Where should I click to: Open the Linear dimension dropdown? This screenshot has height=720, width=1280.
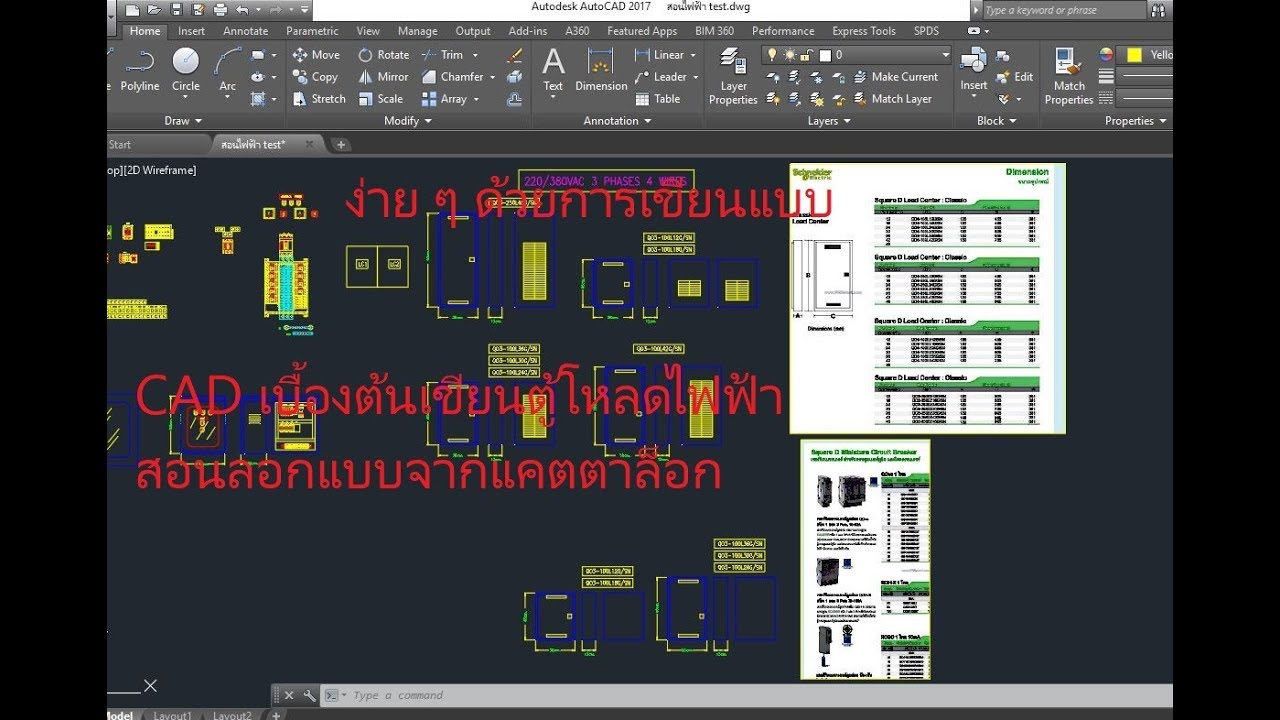[x=693, y=55]
